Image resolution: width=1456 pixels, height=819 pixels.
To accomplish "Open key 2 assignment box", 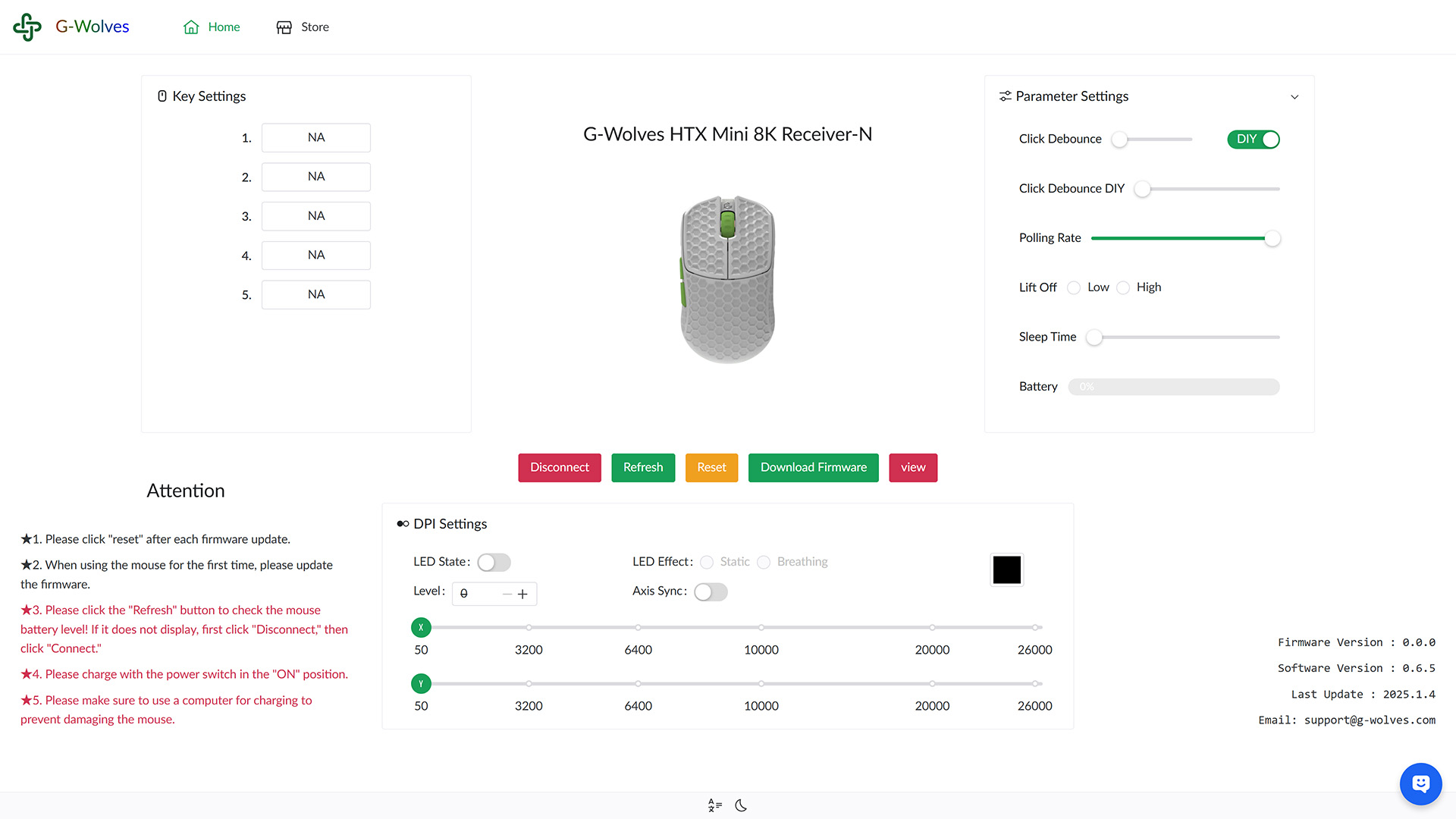I will pyautogui.click(x=316, y=177).
